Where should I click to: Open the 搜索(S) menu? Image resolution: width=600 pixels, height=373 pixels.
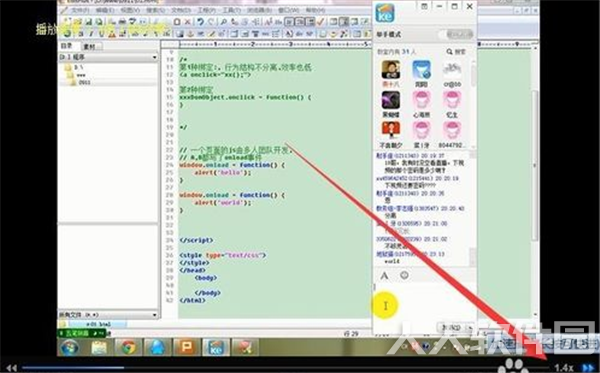click(155, 10)
